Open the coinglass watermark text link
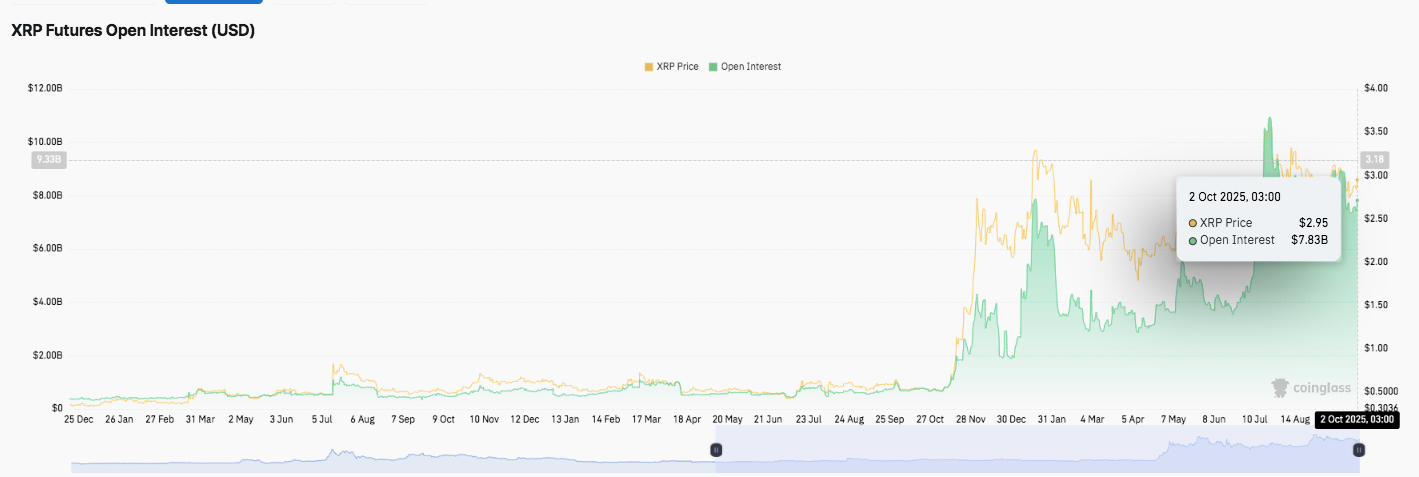The height and width of the screenshot is (477, 1419). click(1321, 388)
